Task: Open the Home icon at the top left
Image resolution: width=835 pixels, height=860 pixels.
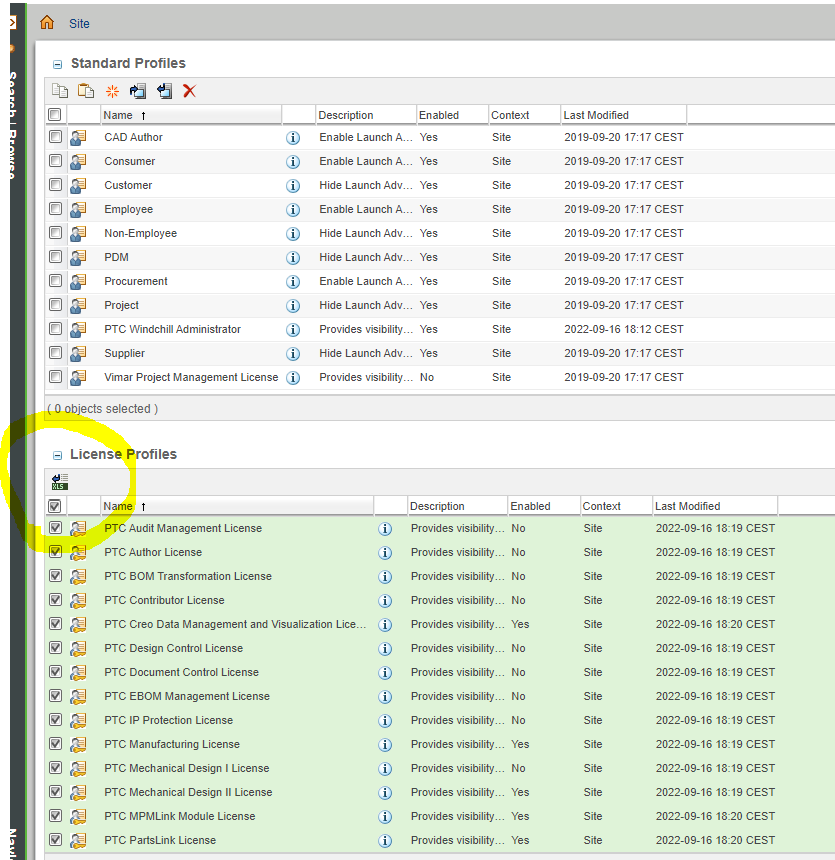Action: pyautogui.click(x=46, y=21)
